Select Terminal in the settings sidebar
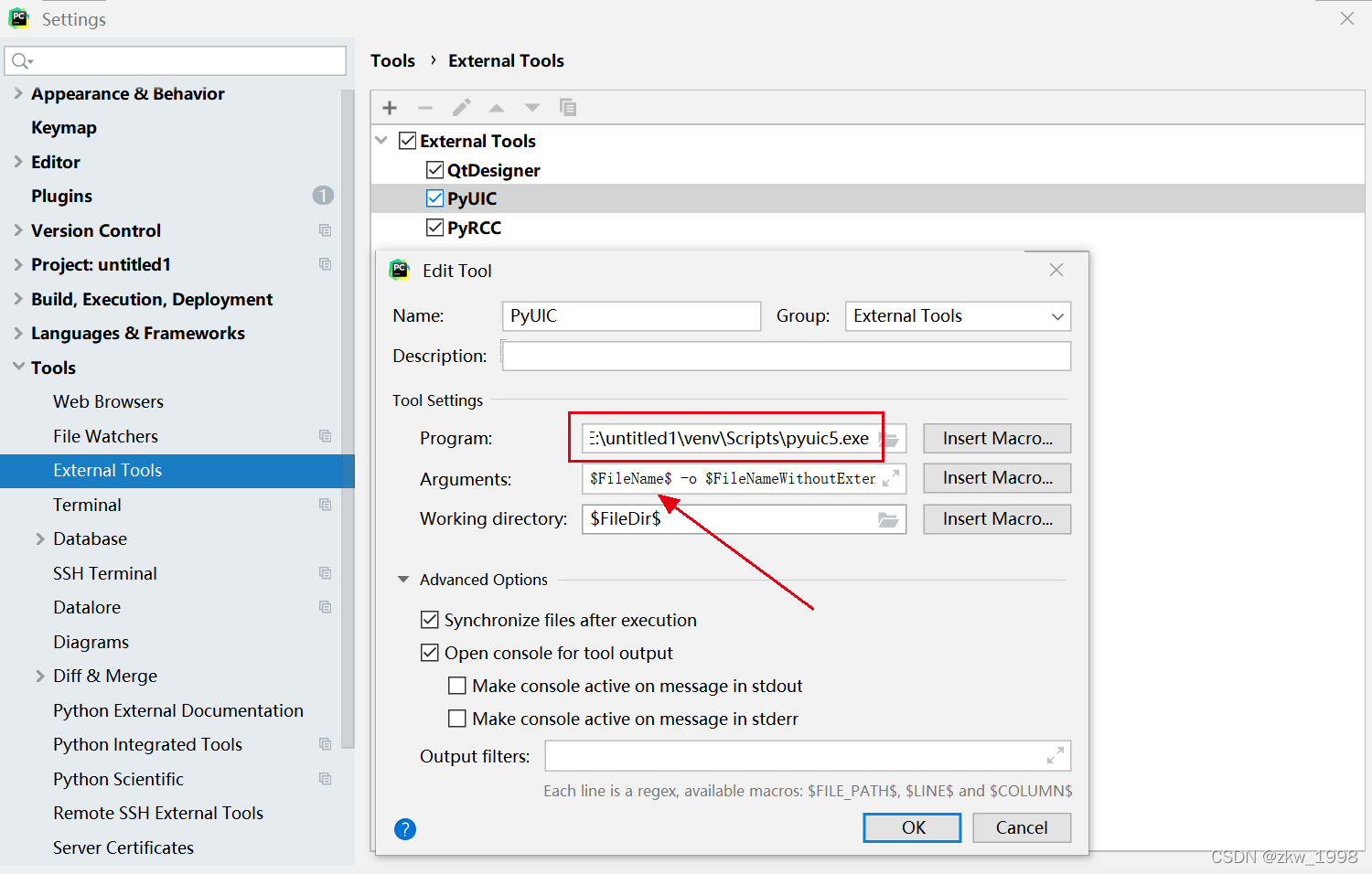The height and width of the screenshot is (874, 1372). [87, 504]
